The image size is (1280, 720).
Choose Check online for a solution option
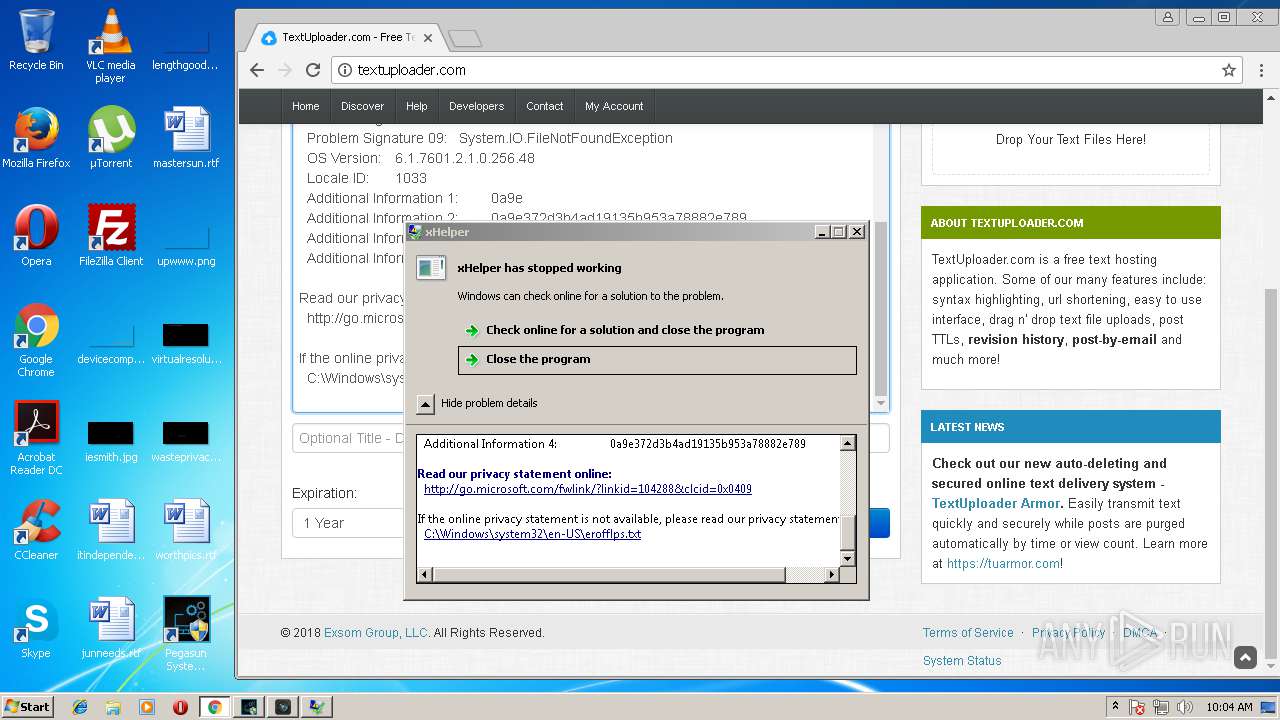point(657,330)
